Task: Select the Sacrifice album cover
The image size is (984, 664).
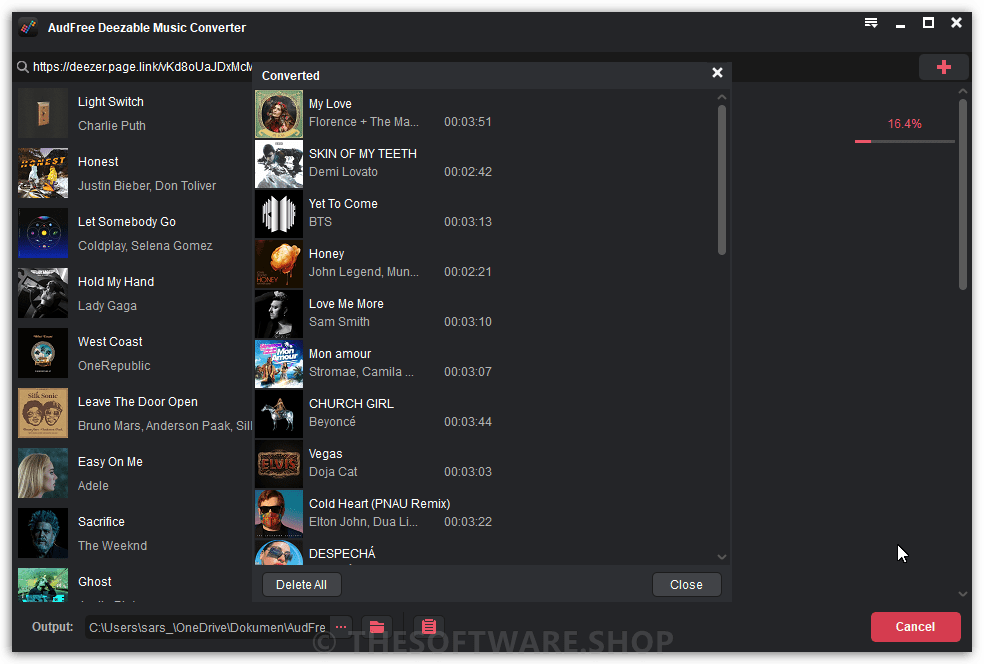Action: point(43,533)
